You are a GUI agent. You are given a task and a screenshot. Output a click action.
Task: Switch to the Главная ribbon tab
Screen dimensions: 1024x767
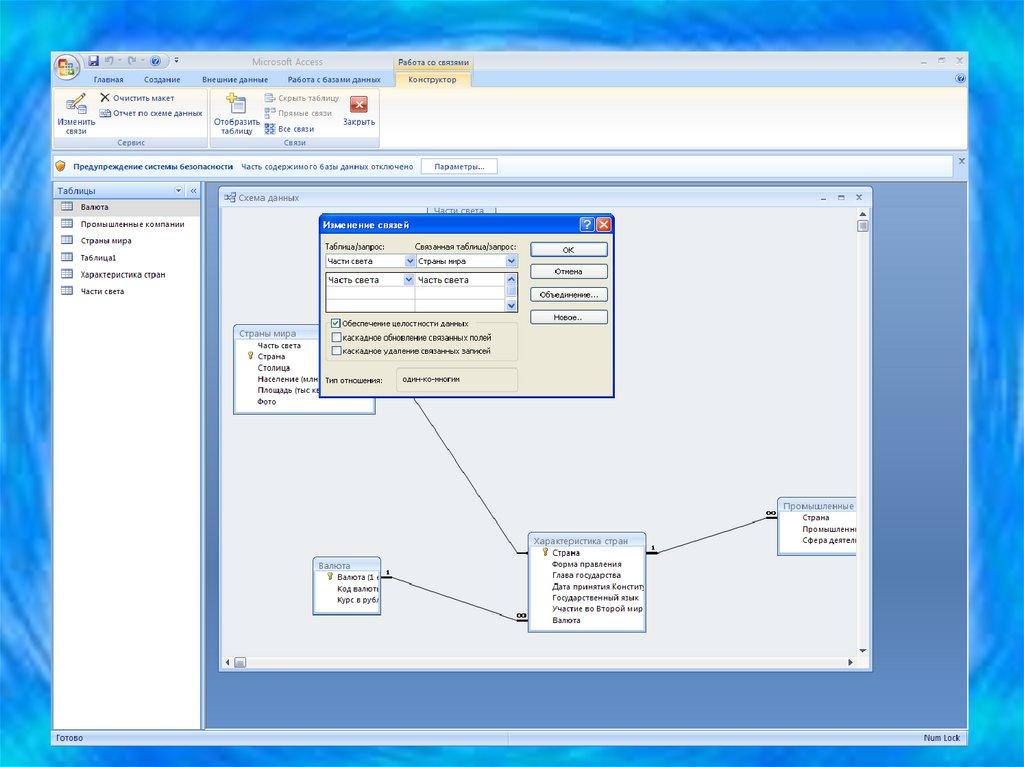[108, 79]
